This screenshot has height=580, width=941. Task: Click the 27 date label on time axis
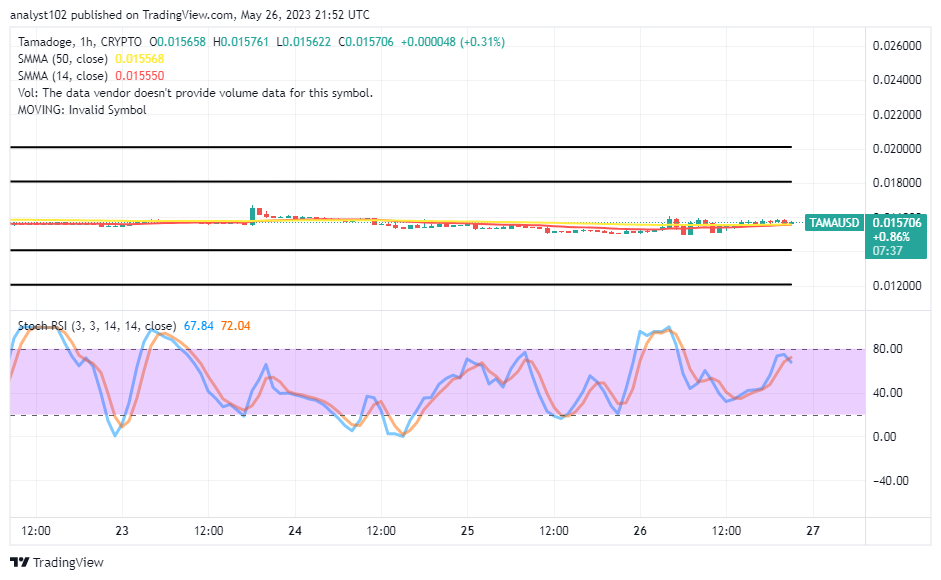tap(813, 531)
